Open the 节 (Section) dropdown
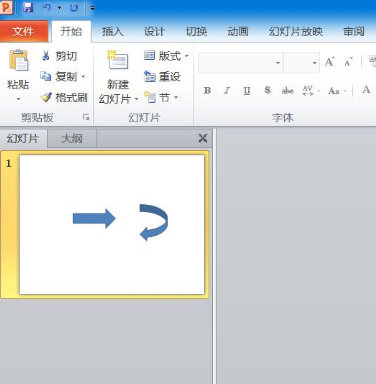376x384 pixels. tap(161, 98)
